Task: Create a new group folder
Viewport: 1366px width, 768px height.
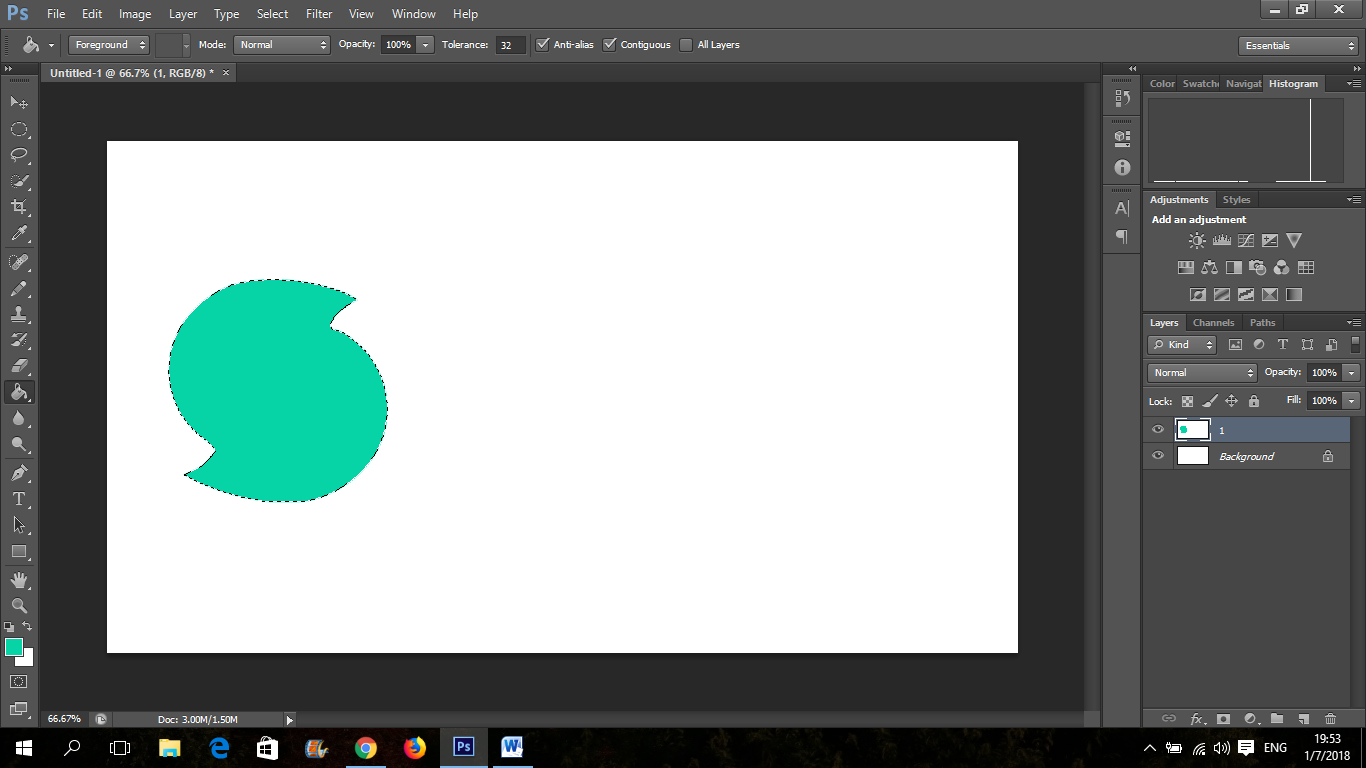Action: (1276, 718)
